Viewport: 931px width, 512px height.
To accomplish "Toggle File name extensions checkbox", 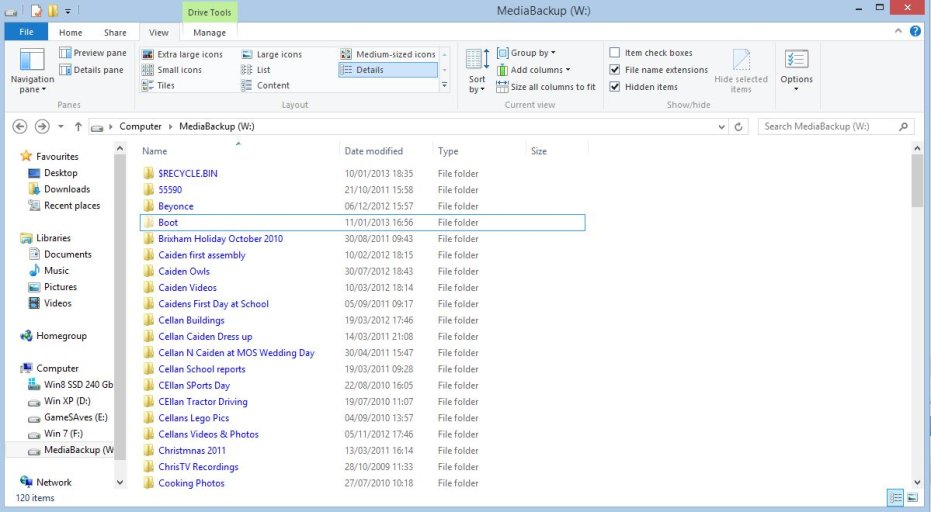I will [615, 69].
